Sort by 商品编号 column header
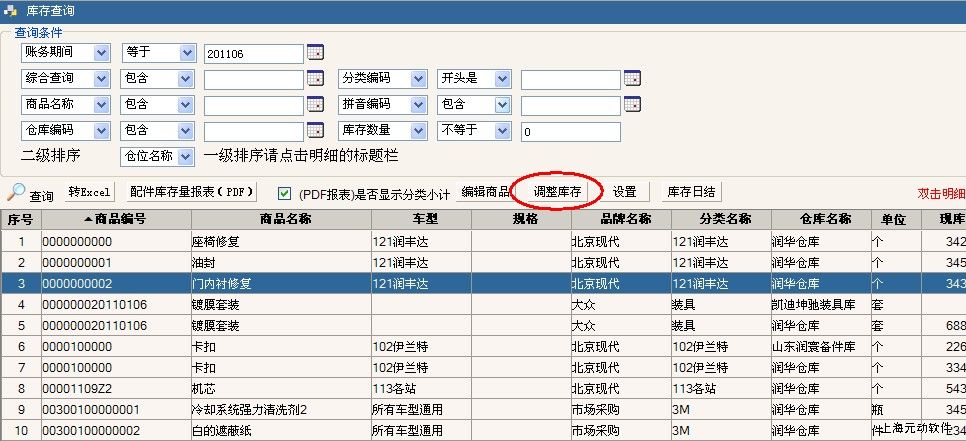Viewport: 966px width, 441px height. 115,219
